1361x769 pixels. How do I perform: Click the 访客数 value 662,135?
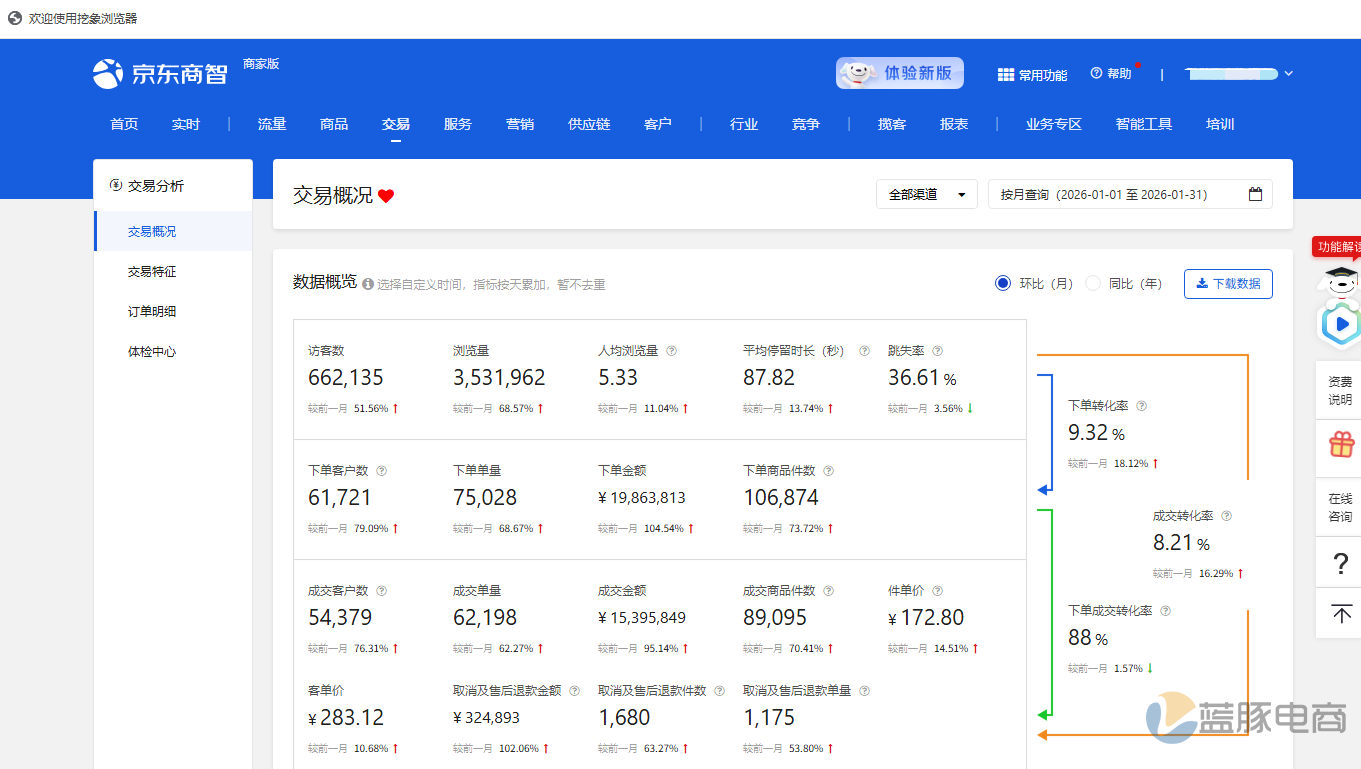pyautogui.click(x=346, y=378)
